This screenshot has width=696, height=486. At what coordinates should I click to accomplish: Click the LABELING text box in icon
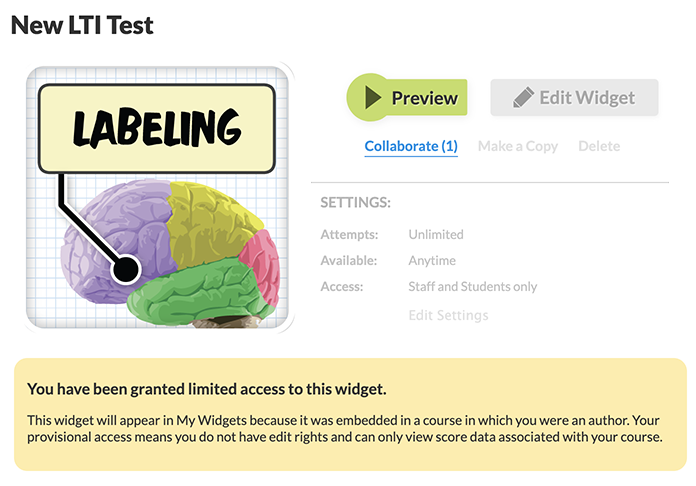157,128
